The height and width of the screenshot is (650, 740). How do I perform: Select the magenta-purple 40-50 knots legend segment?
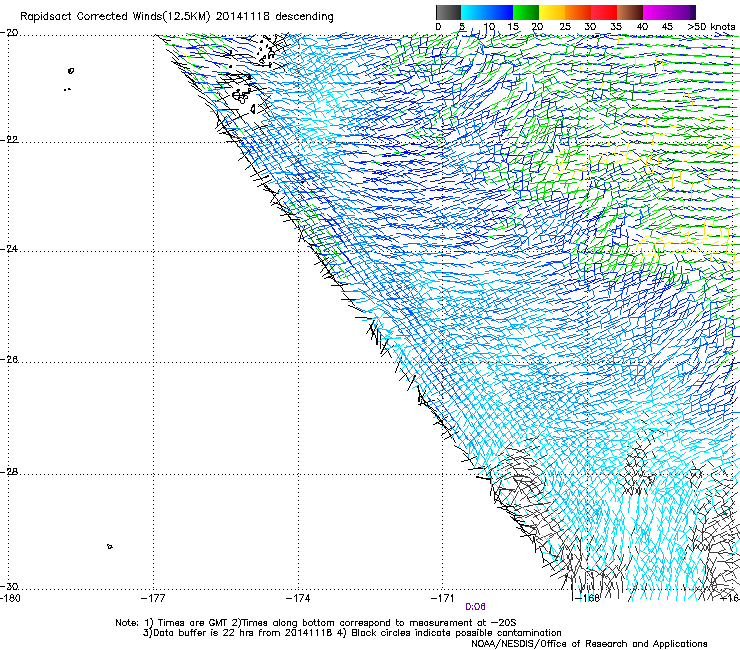coord(670,12)
